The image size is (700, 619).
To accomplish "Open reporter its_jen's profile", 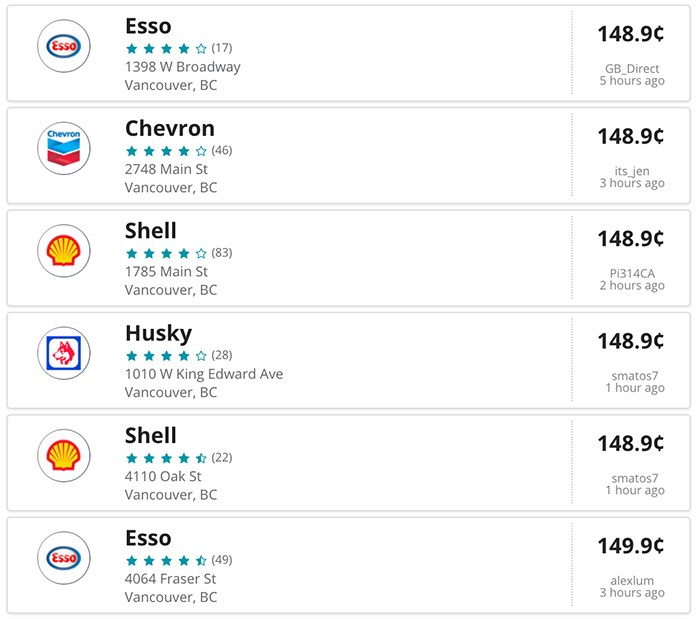I will (x=632, y=171).
